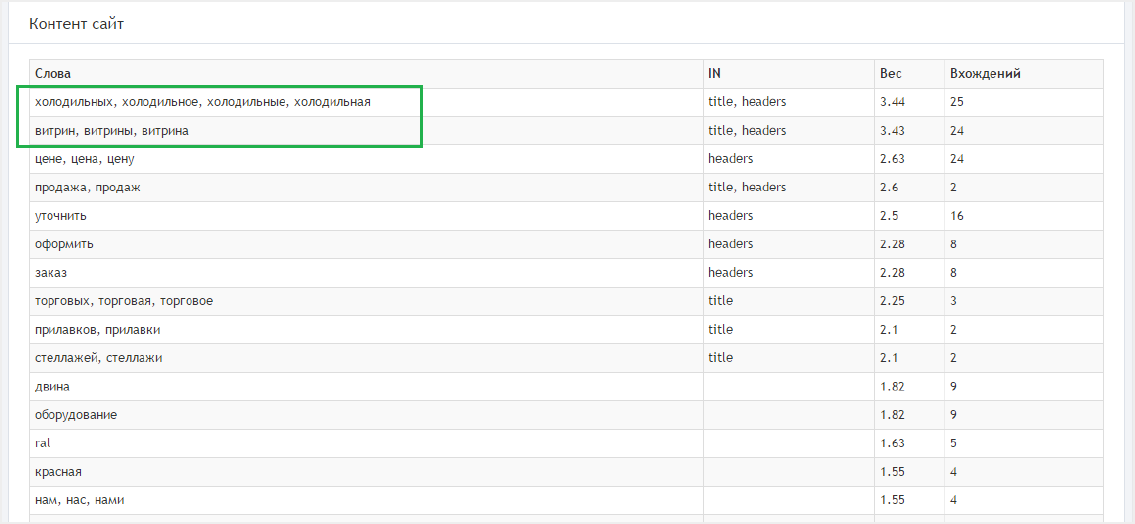This screenshot has height=524, width=1135.
Task: Click the 'заказ' word cell
Action: pos(366,273)
